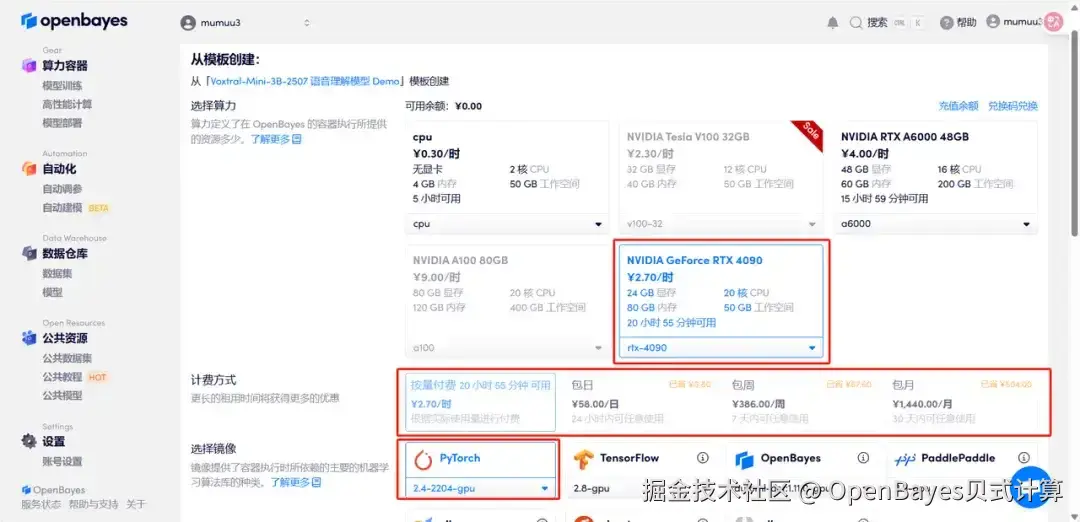Click the mumuu3 avatar in header
This screenshot has height=522, width=1080.
(x=187, y=23)
